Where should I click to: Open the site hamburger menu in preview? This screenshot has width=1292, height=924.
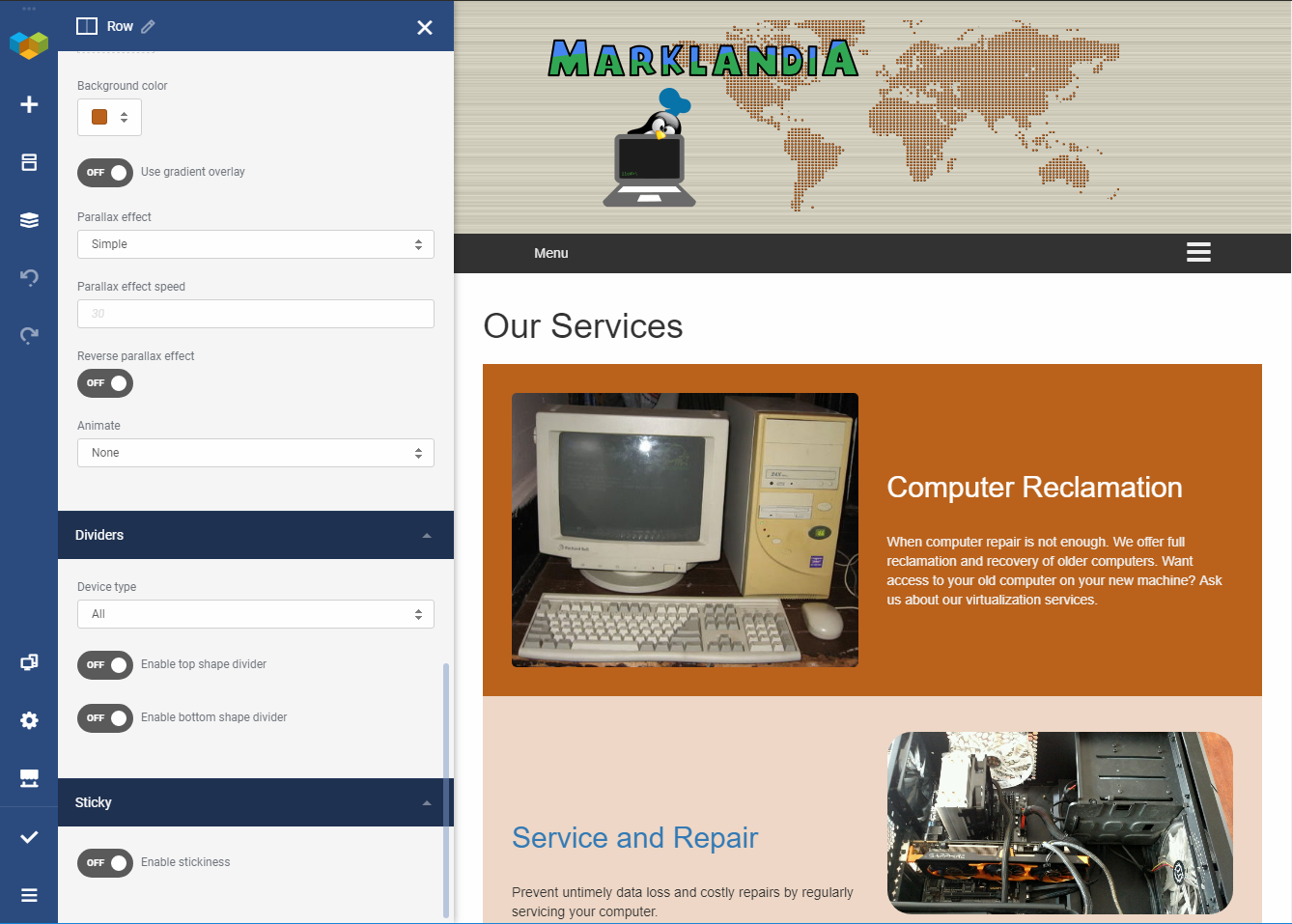(x=1198, y=253)
